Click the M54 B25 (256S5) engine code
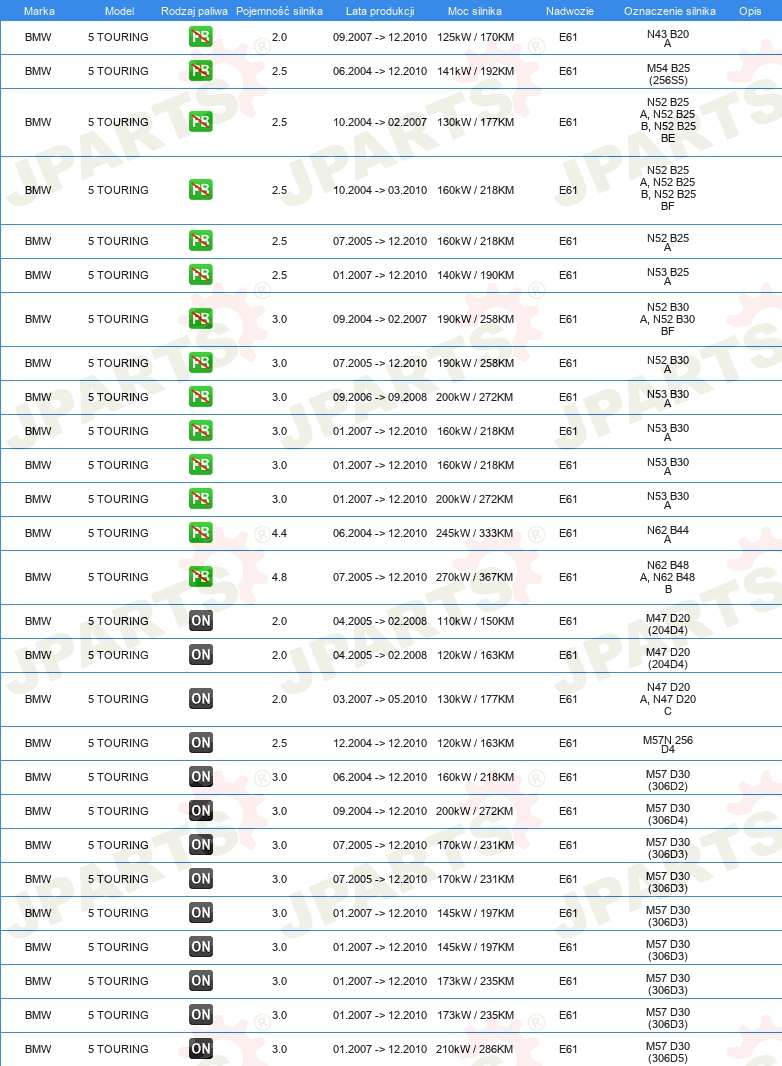 click(668, 74)
